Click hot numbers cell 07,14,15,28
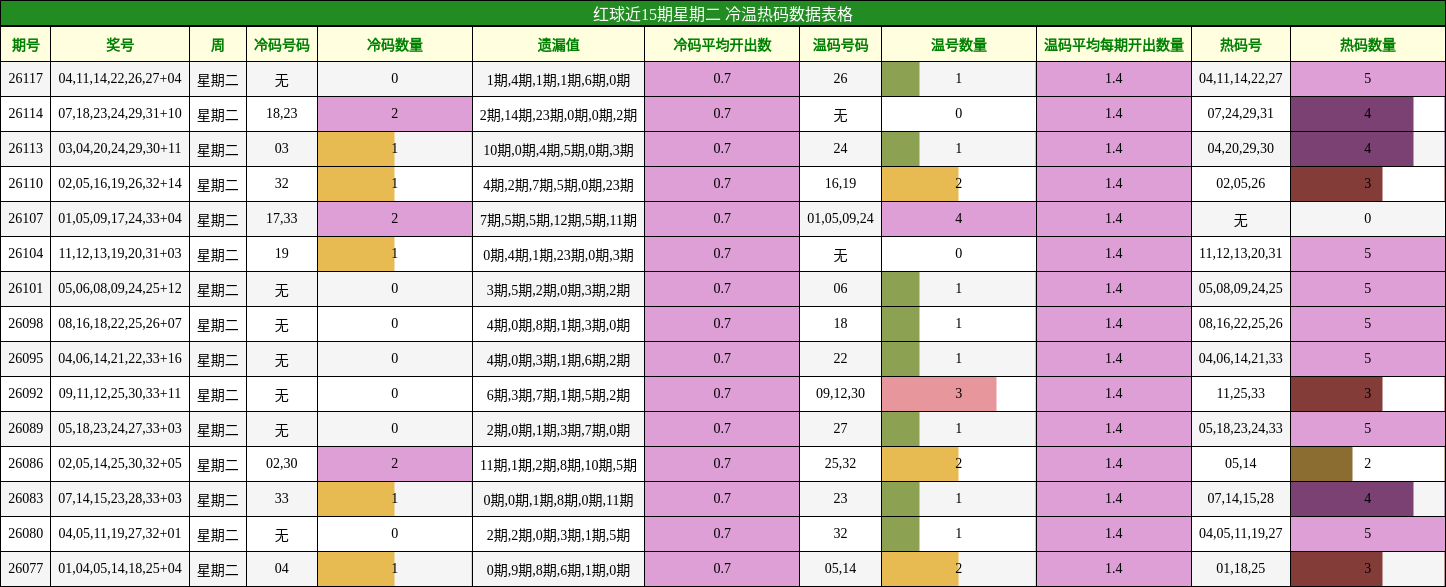 [x=1241, y=499]
